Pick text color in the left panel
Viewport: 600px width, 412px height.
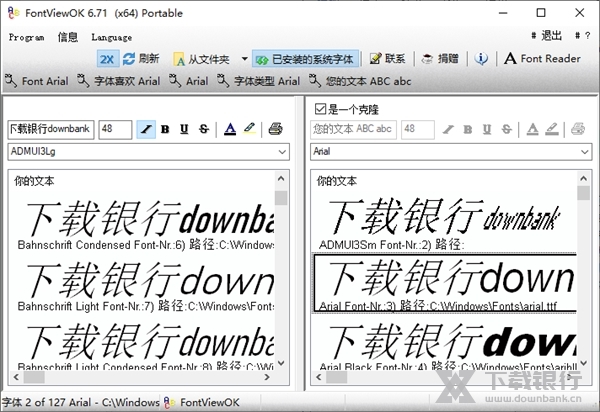[230, 129]
